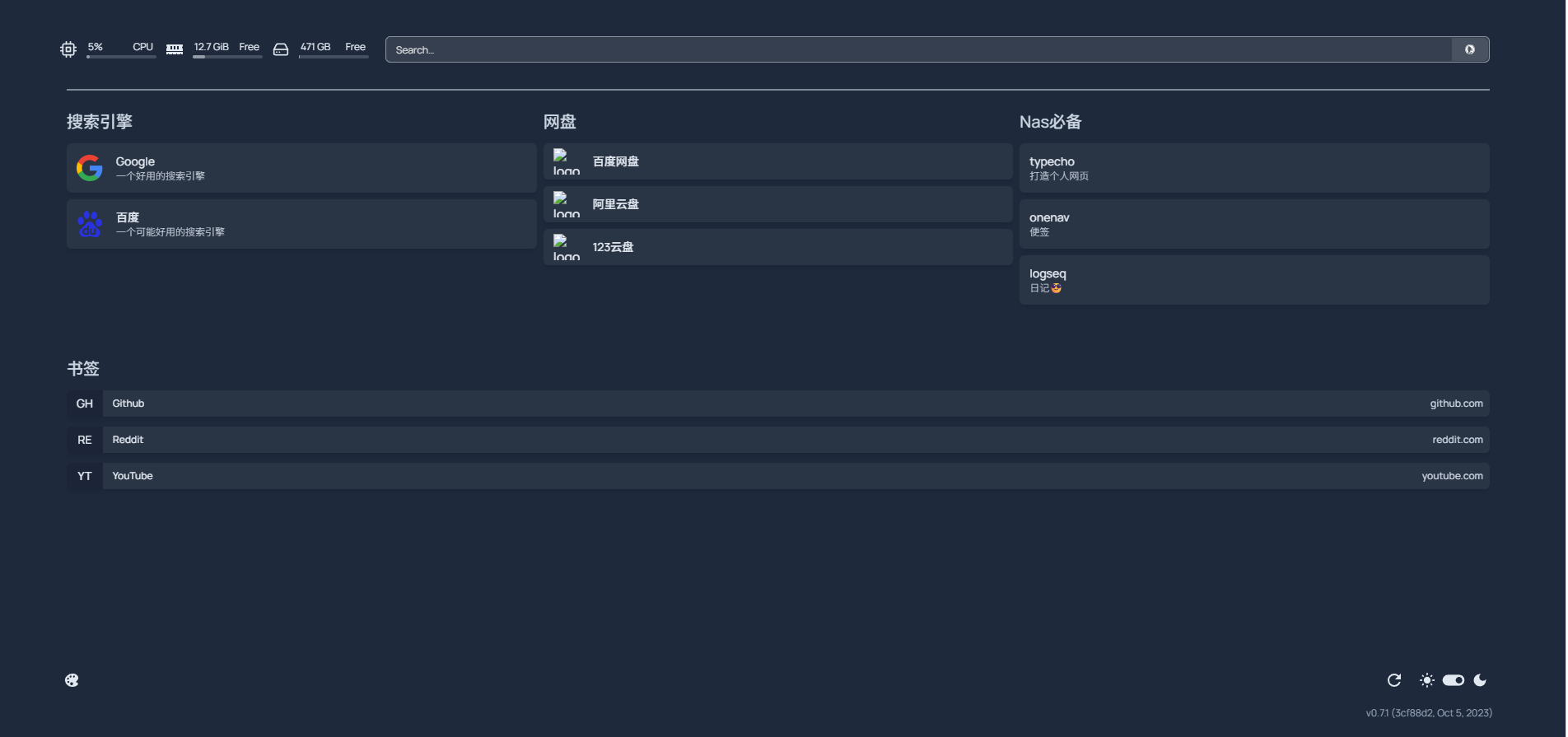Image resolution: width=1568 pixels, height=737 pixels.
Task: Click the github.com domain text
Action: [x=1457, y=403]
